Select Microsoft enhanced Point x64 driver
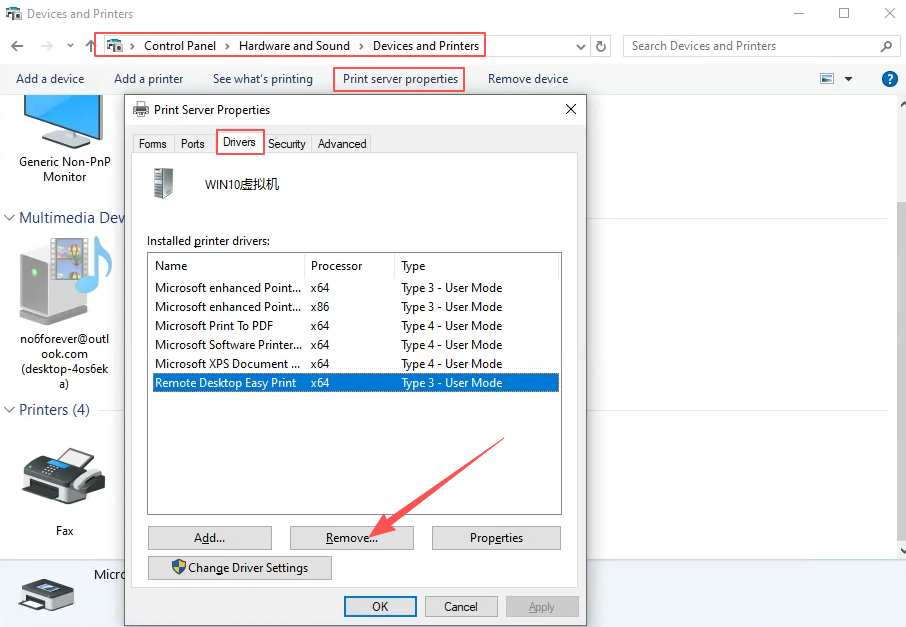Image resolution: width=906 pixels, height=627 pixels. click(x=355, y=288)
